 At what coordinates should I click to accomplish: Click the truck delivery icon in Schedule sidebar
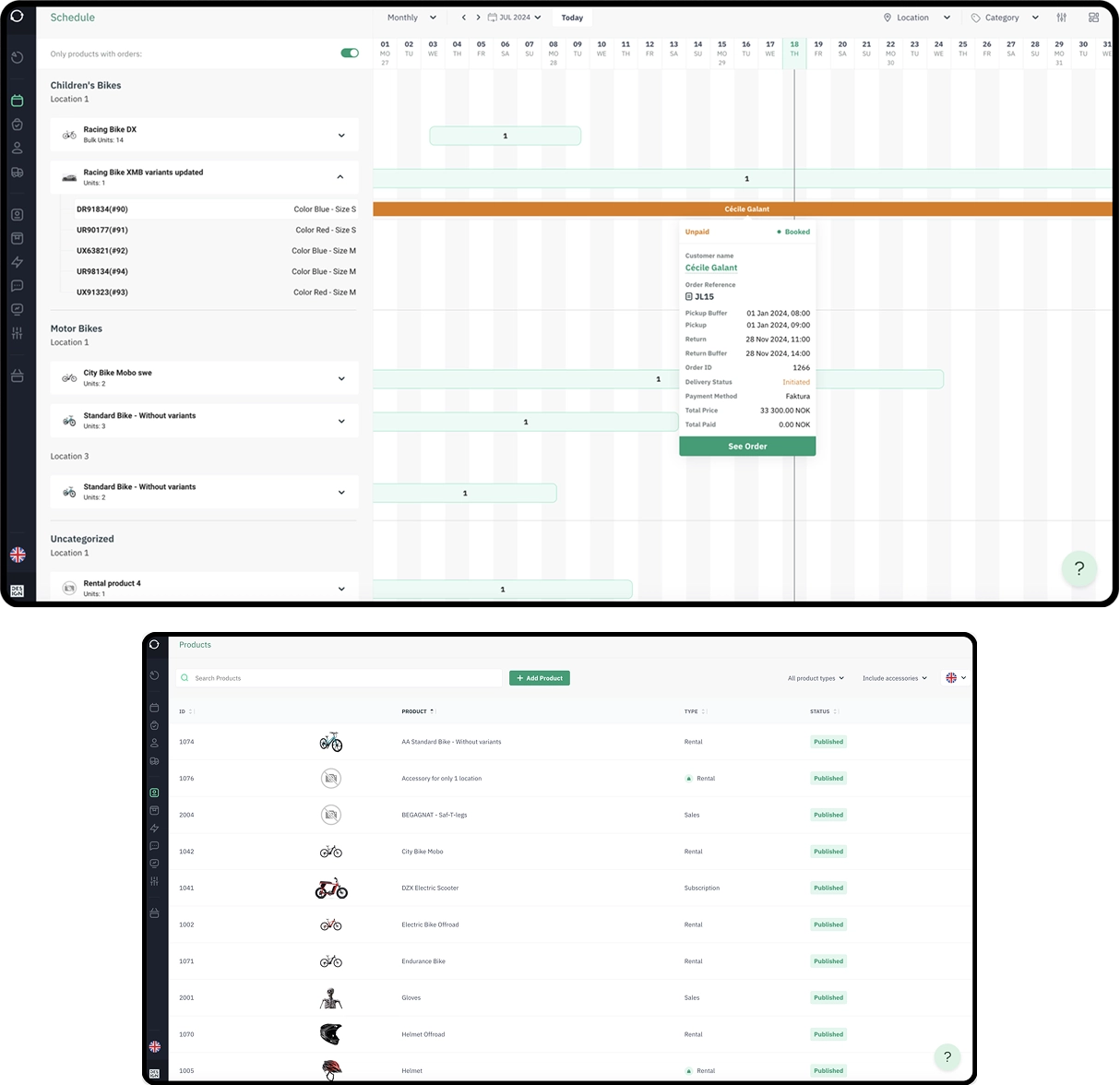click(18, 173)
